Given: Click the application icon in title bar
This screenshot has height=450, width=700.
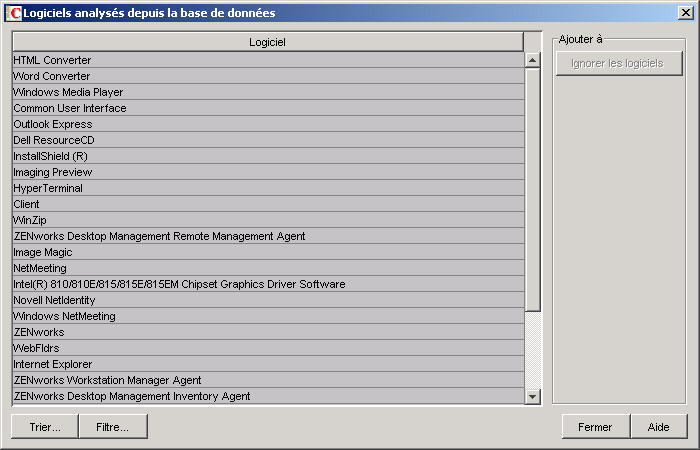Looking at the screenshot, I should (13, 13).
